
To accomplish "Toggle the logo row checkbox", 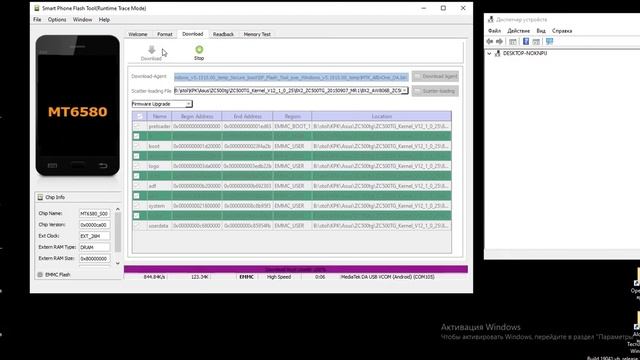I will point(137,166).
